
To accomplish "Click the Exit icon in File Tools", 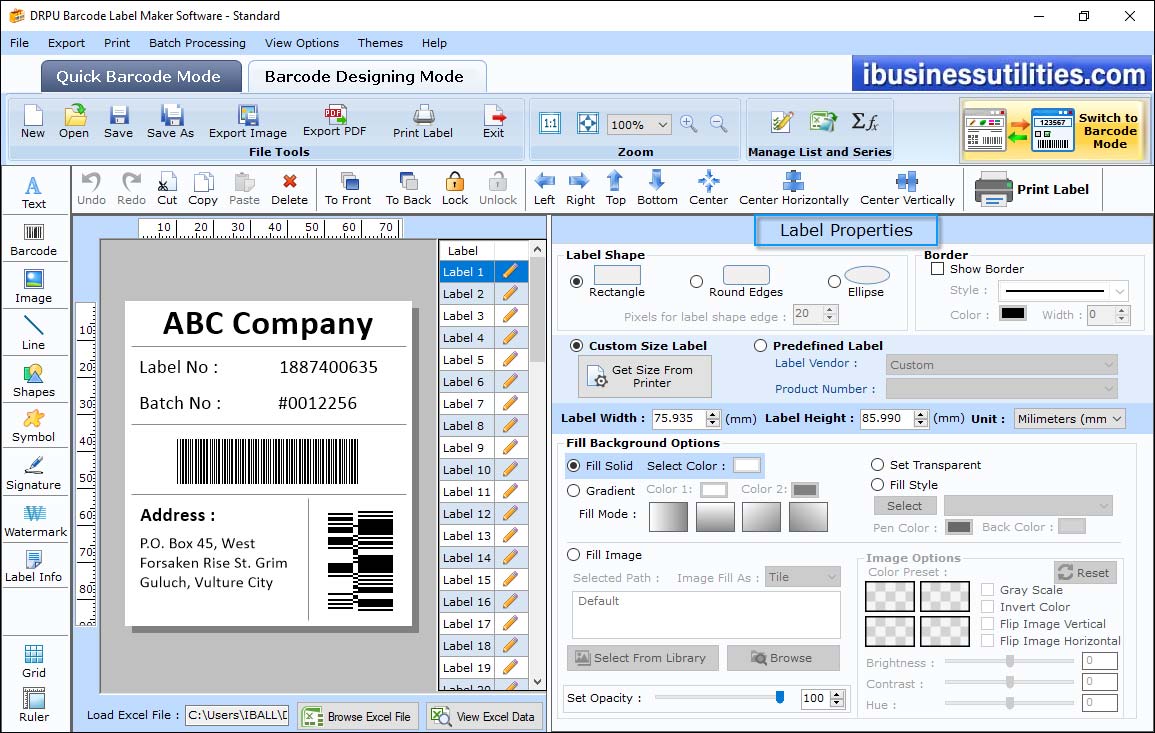I will [494, 122].
